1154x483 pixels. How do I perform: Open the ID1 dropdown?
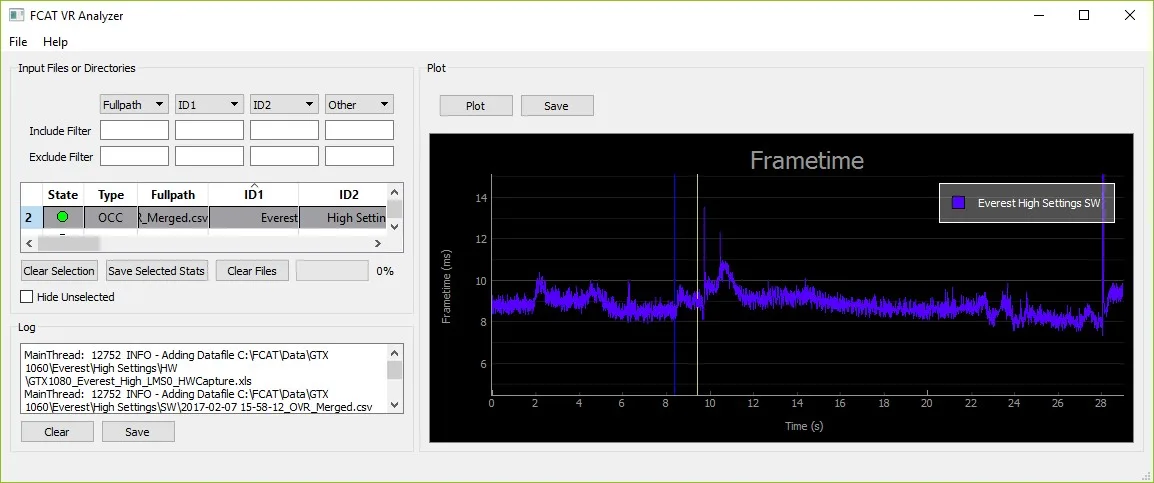pyautogui.click(x=209, y=105)
